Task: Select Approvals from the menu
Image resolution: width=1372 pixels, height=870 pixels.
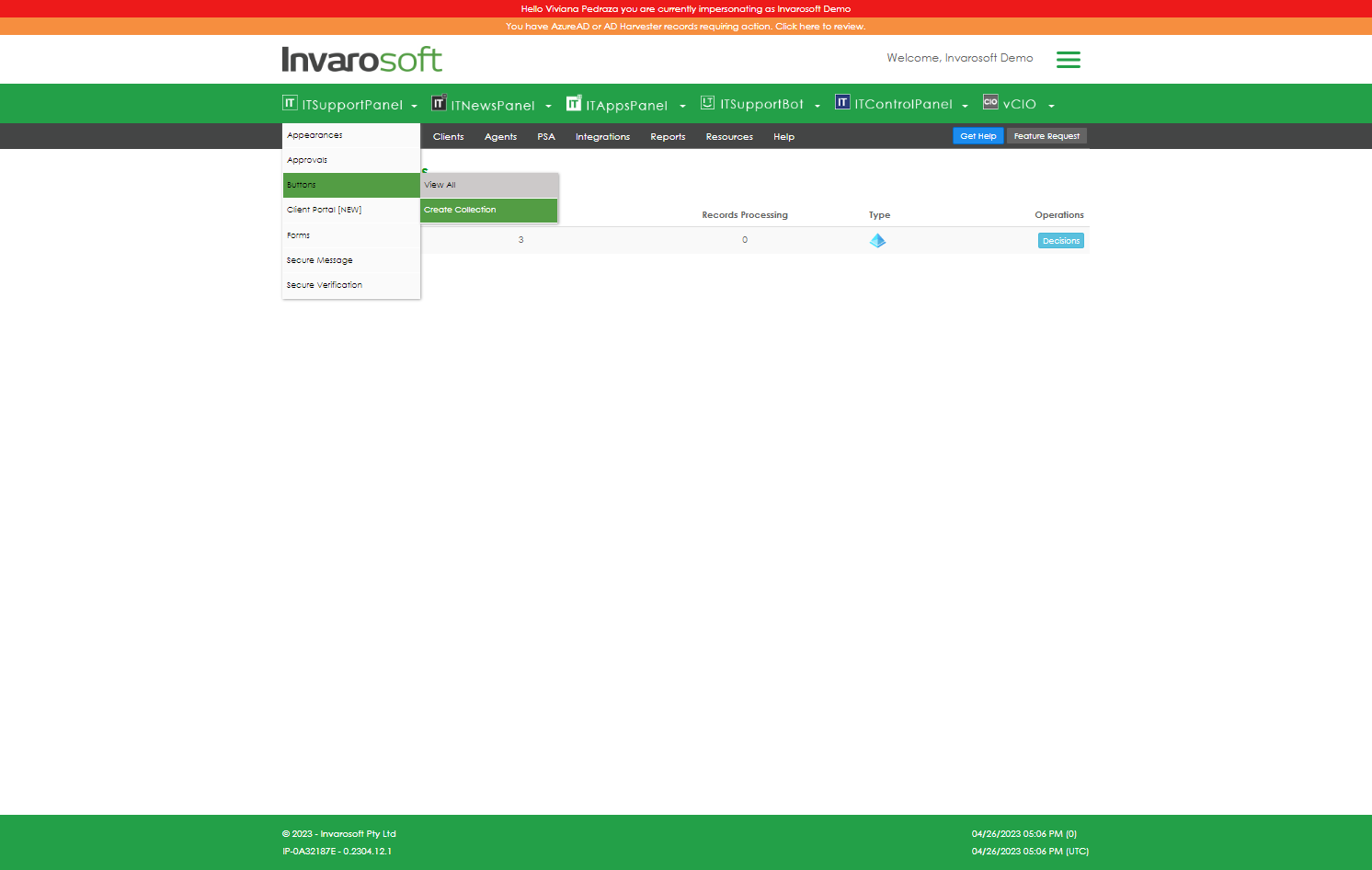Action: click(x=351, y=160)
